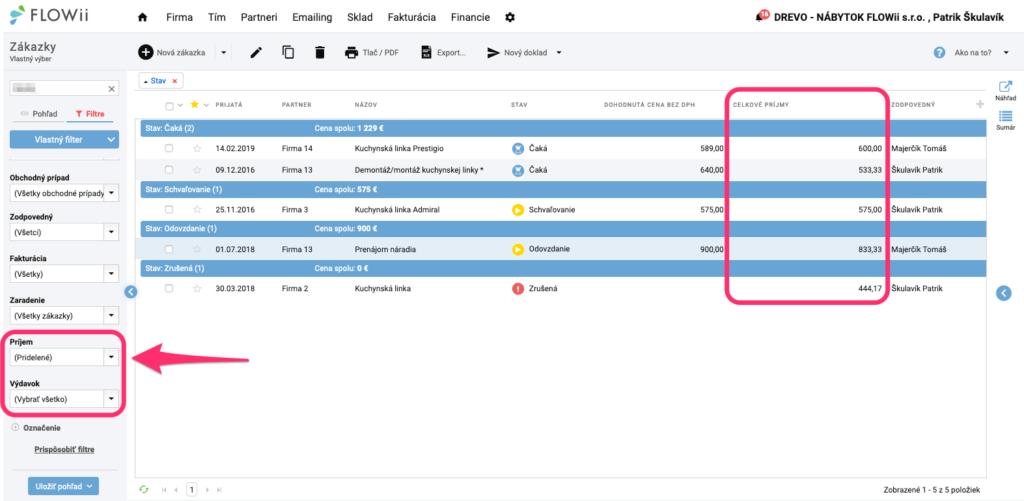Image resolution: width=1024 pixels, height=501 pixels.
Task: Click the Prispôsobiť filtre link
Action: tap(65, 450)
